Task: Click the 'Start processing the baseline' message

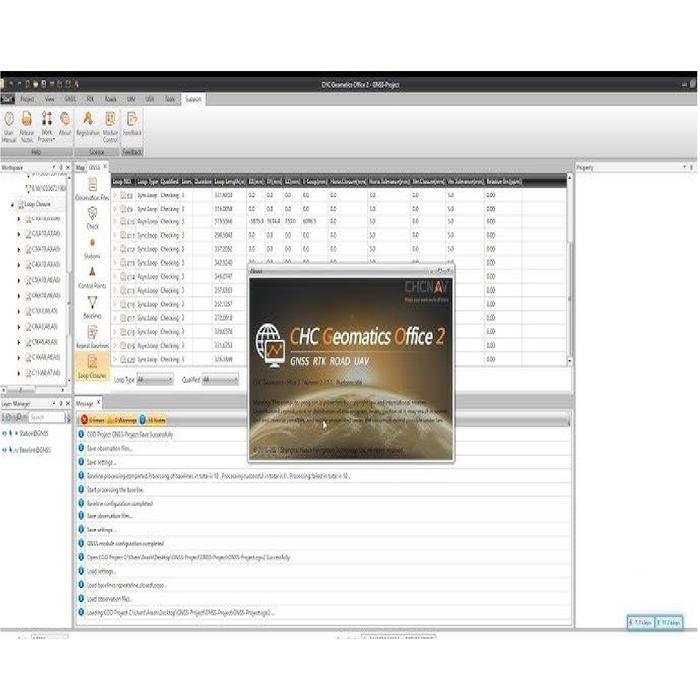Action: pyautogui.click(x=115, y=490)
